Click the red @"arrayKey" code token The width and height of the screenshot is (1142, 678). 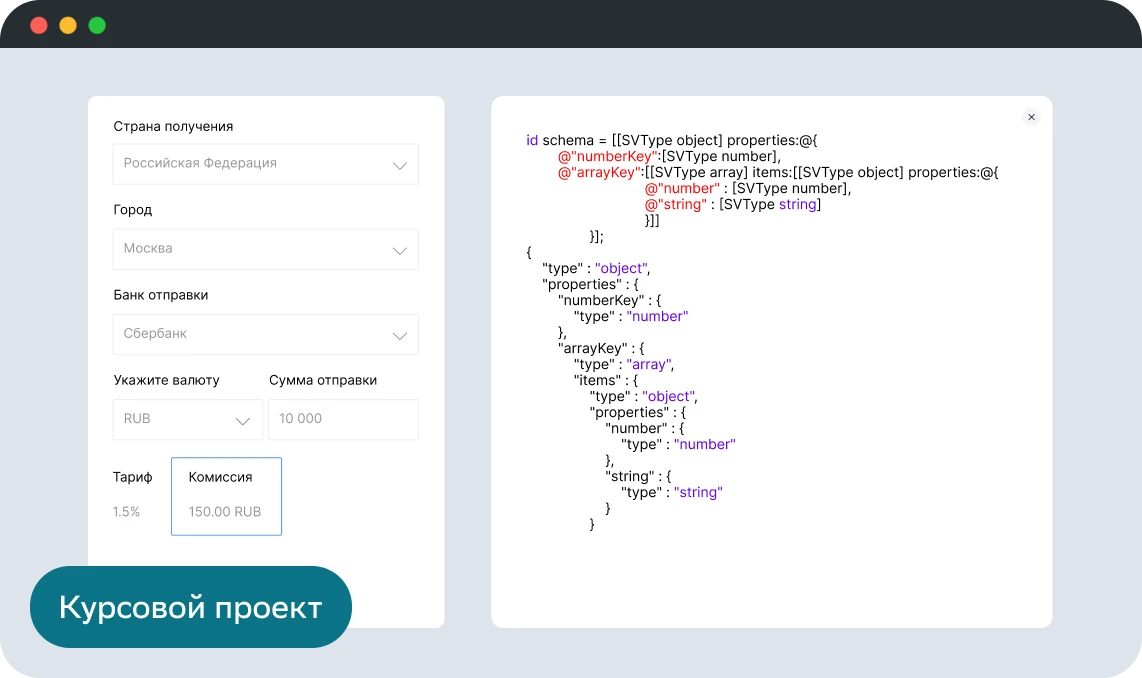click(x=600, y=172)
